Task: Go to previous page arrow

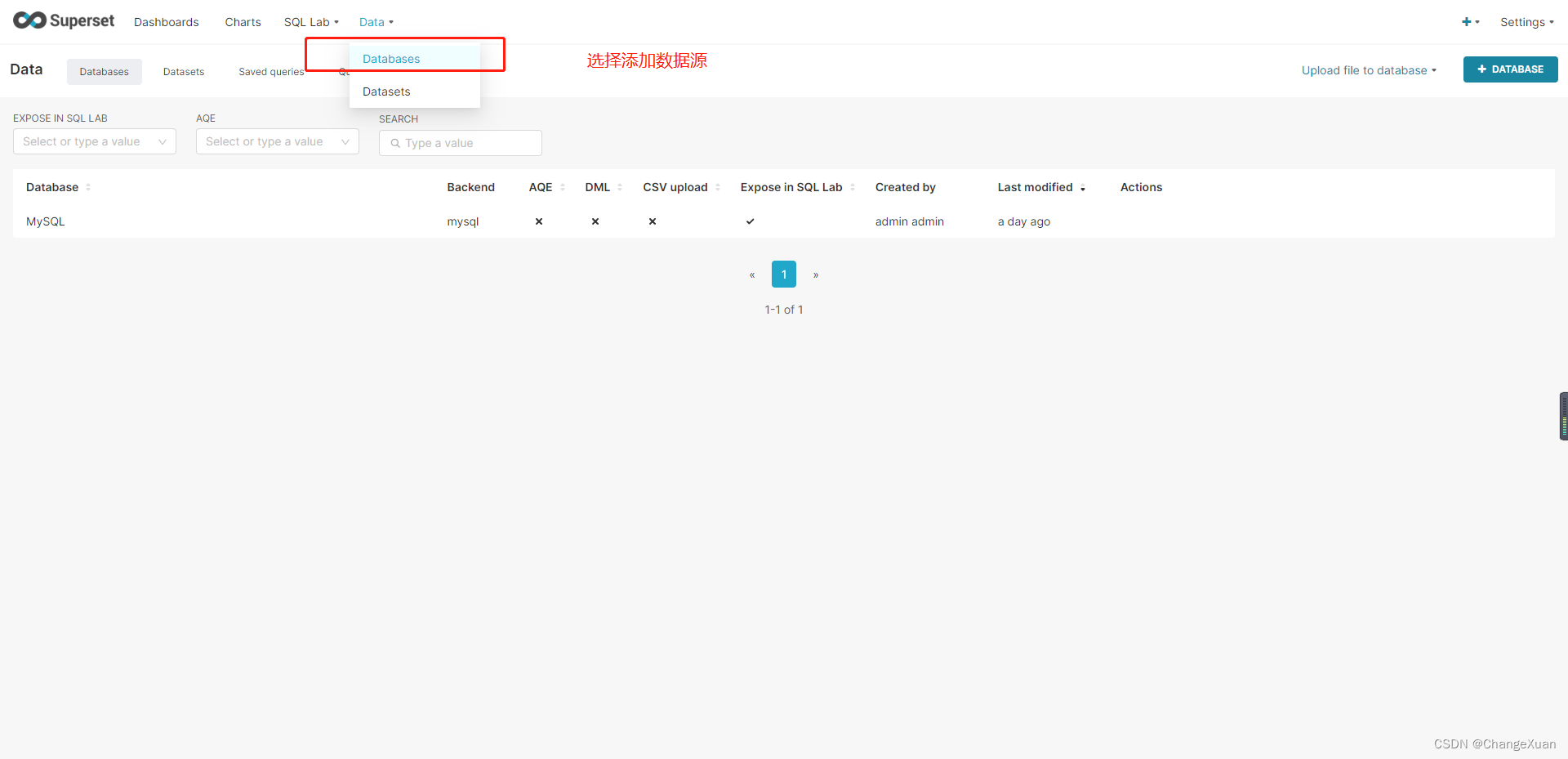Action: click(x=752, y=275)
